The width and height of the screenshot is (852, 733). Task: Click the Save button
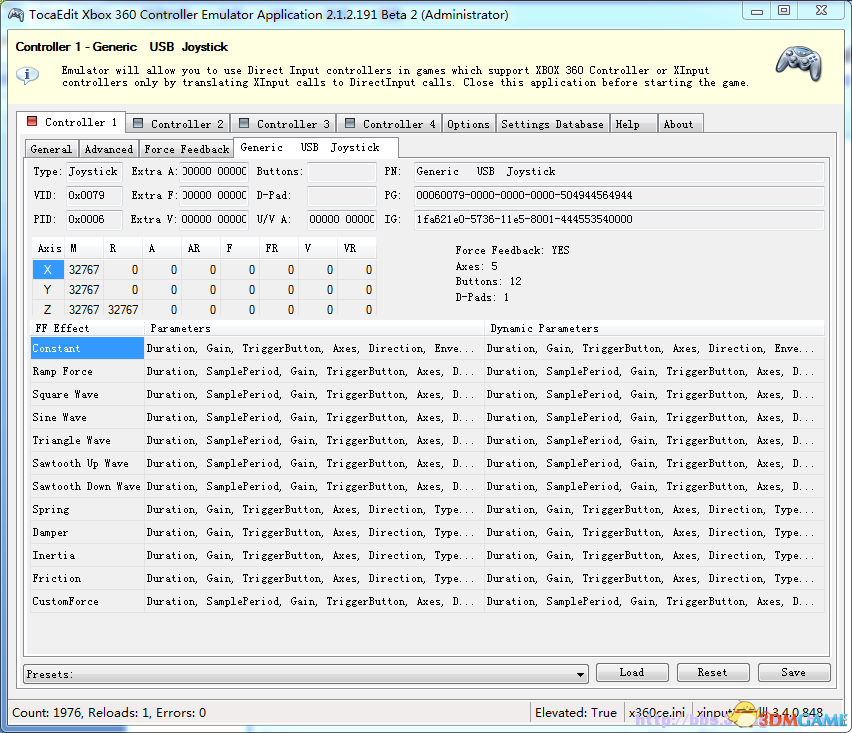click(x=794, y=672)
